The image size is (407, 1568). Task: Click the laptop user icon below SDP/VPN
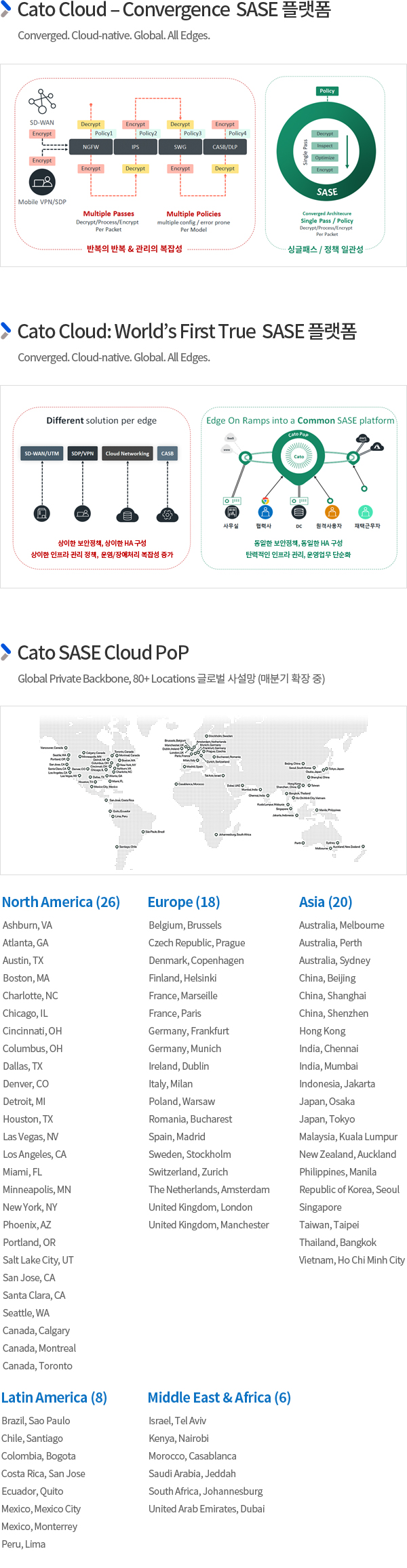click(83, 514)
